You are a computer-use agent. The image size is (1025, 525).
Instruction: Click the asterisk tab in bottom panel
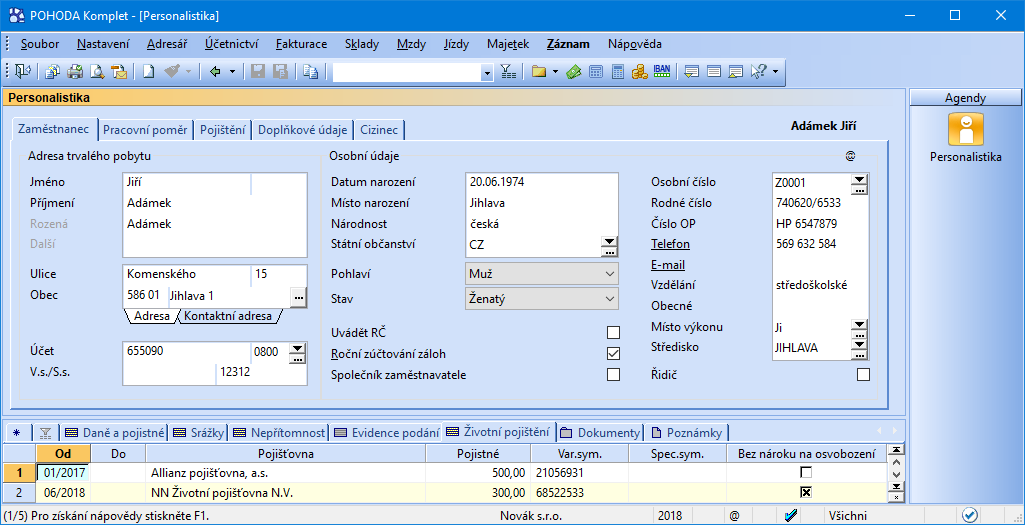coord(16,433)
